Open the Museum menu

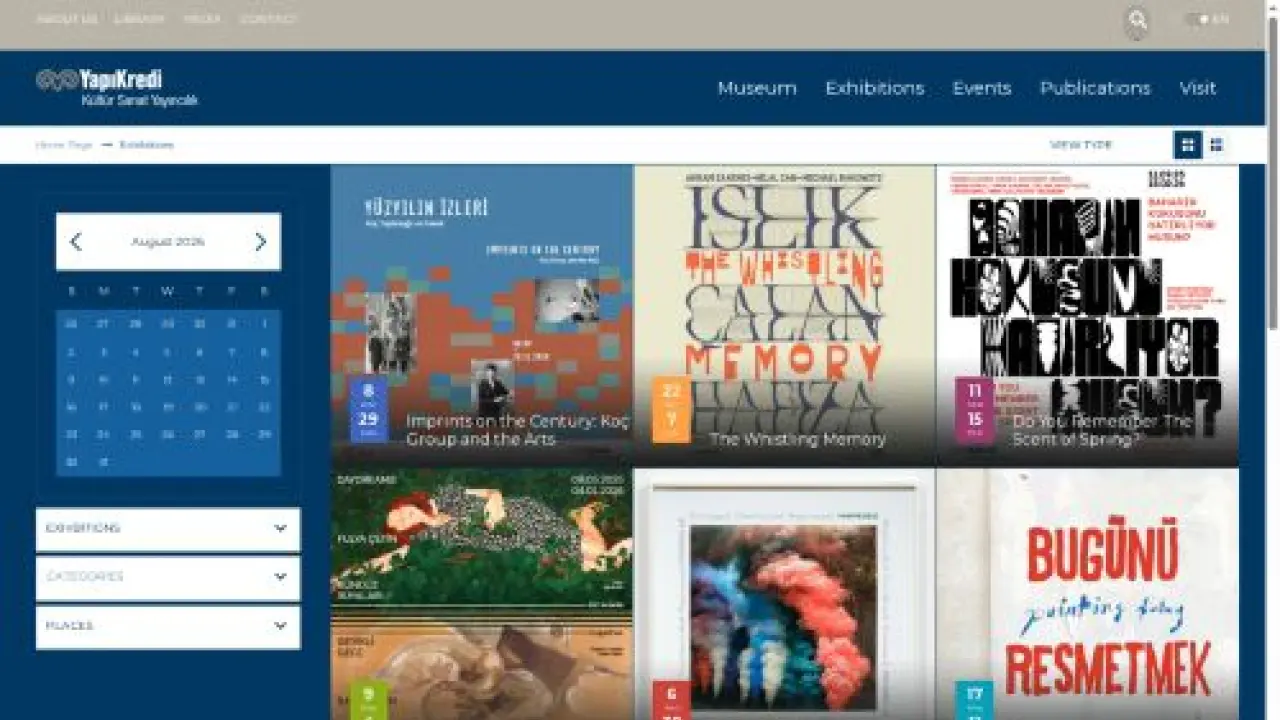[757, 88]
